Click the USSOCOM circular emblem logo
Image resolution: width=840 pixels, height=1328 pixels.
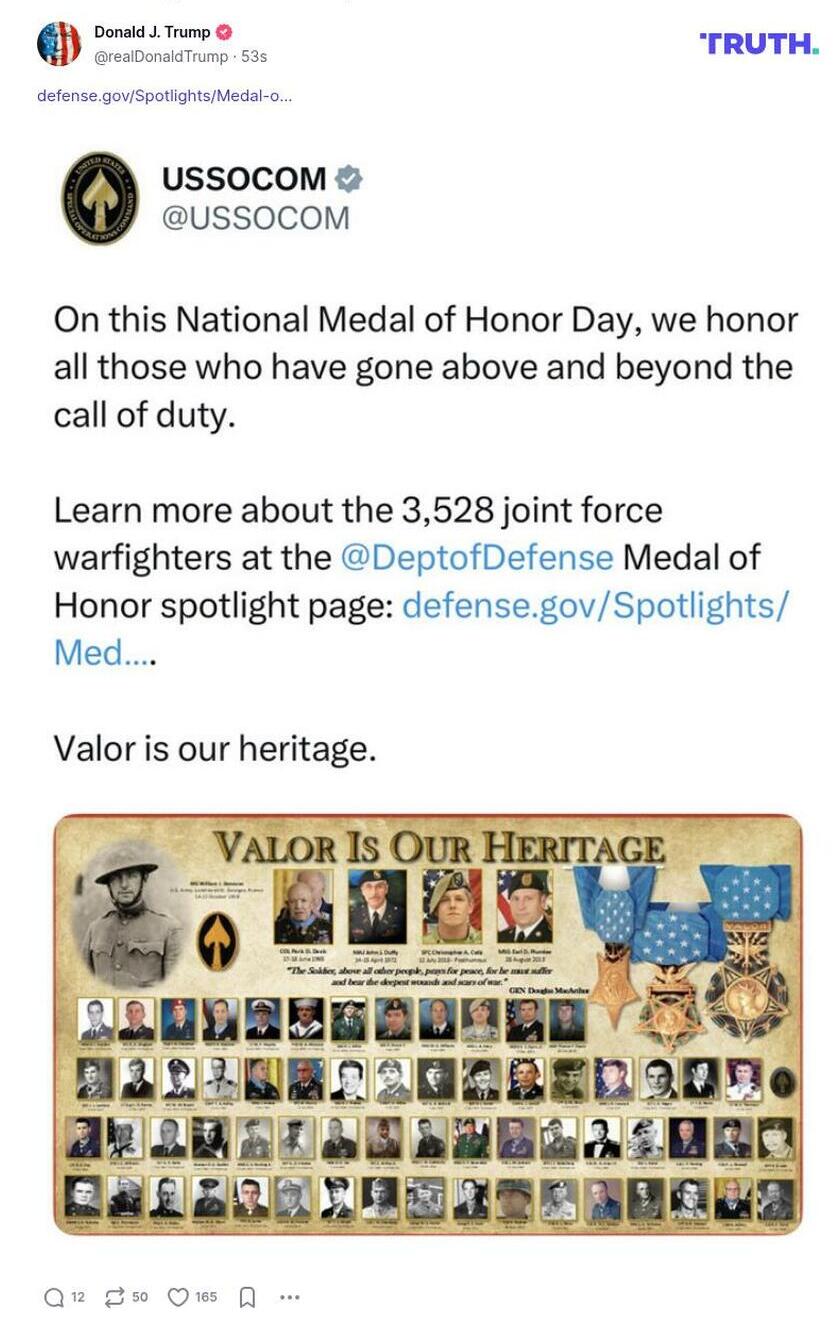[x=99, y=198]
